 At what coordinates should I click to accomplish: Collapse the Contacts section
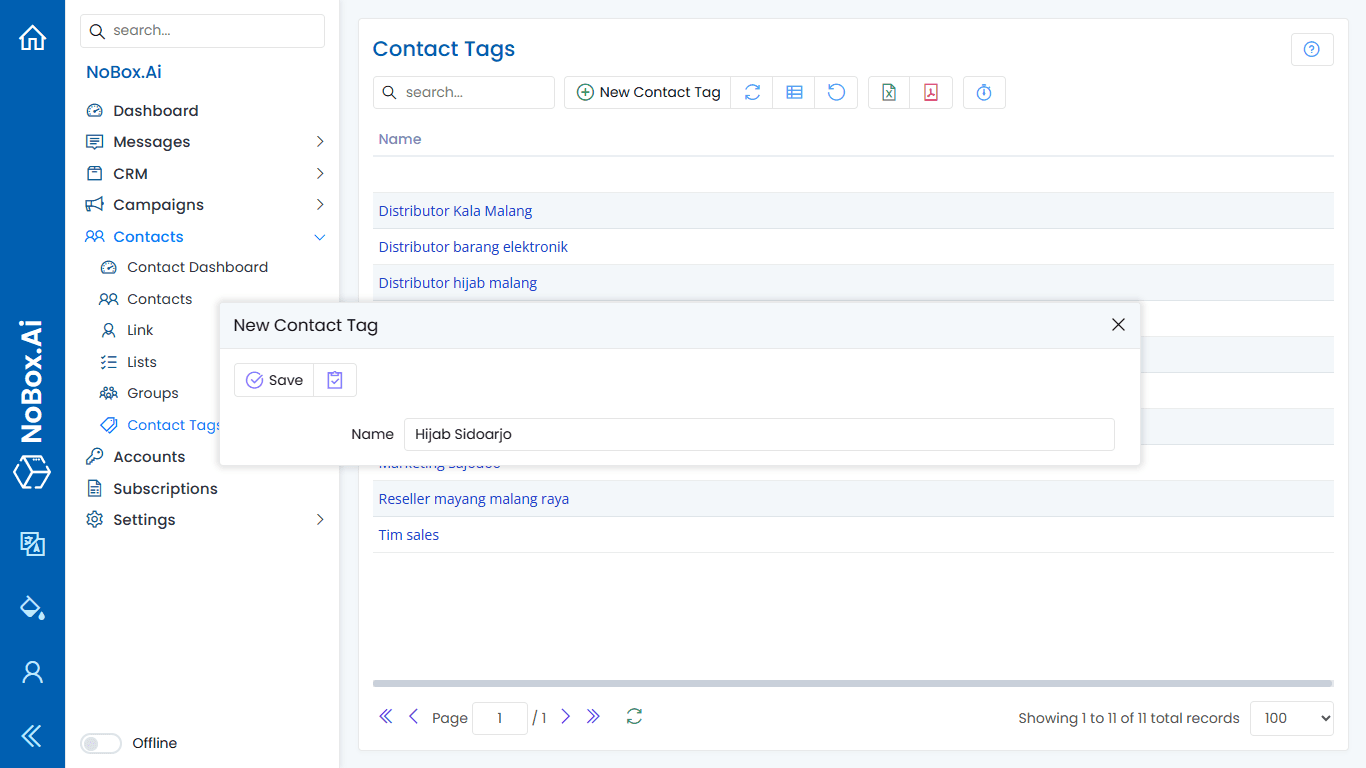(x=320, y=237)
